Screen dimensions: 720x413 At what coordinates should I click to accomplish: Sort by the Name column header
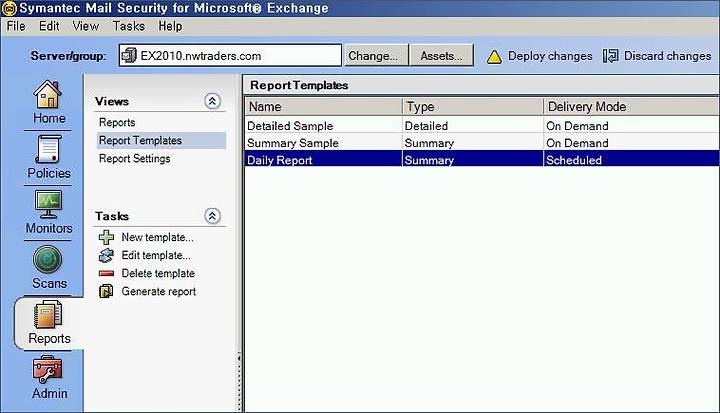(x=324, y=107)
